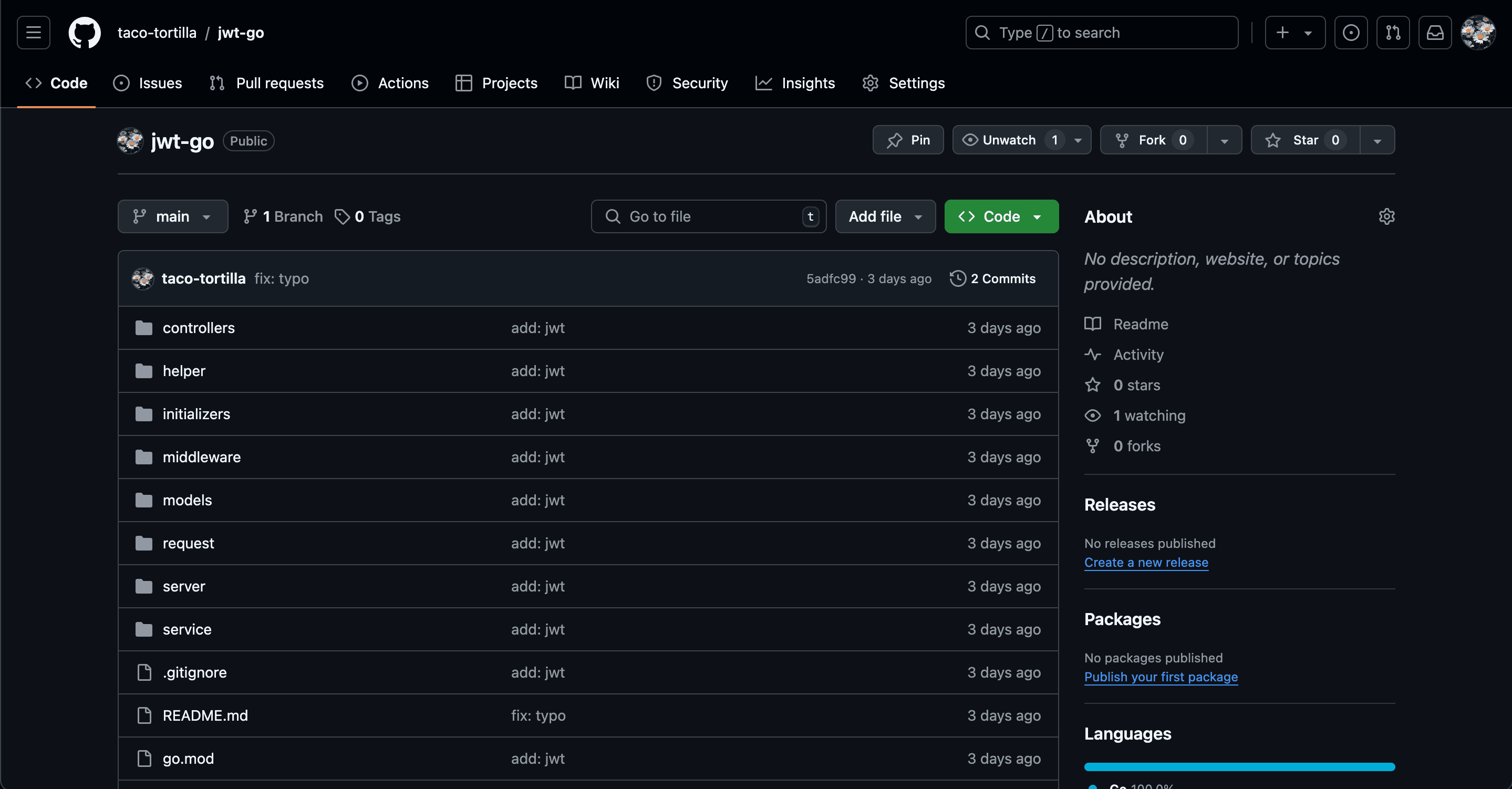The image size is (1512, 789).
Task: Open the Activity link in About
Action: tap(1123, 355)
